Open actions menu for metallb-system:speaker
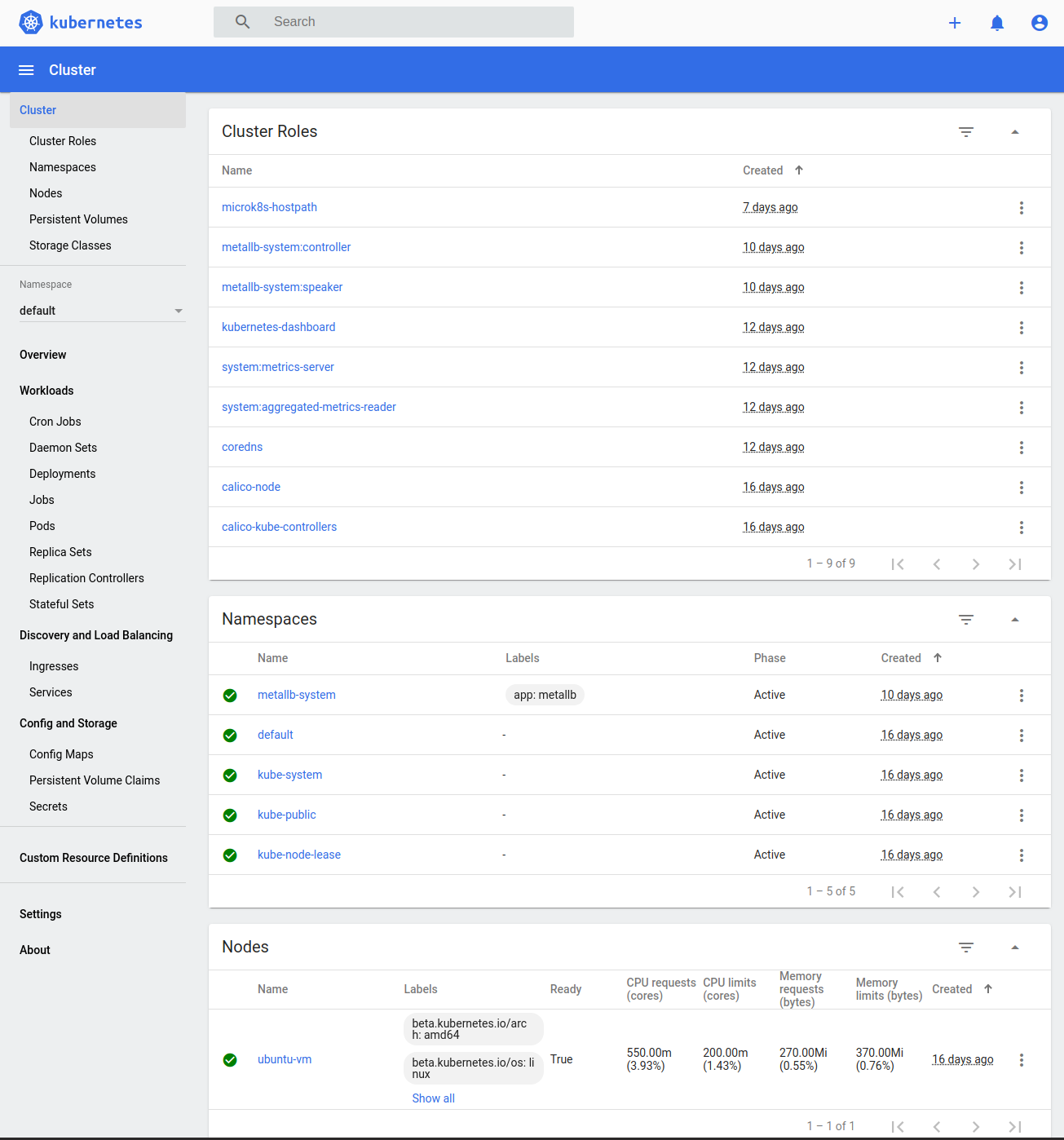 click(1022, 288)
